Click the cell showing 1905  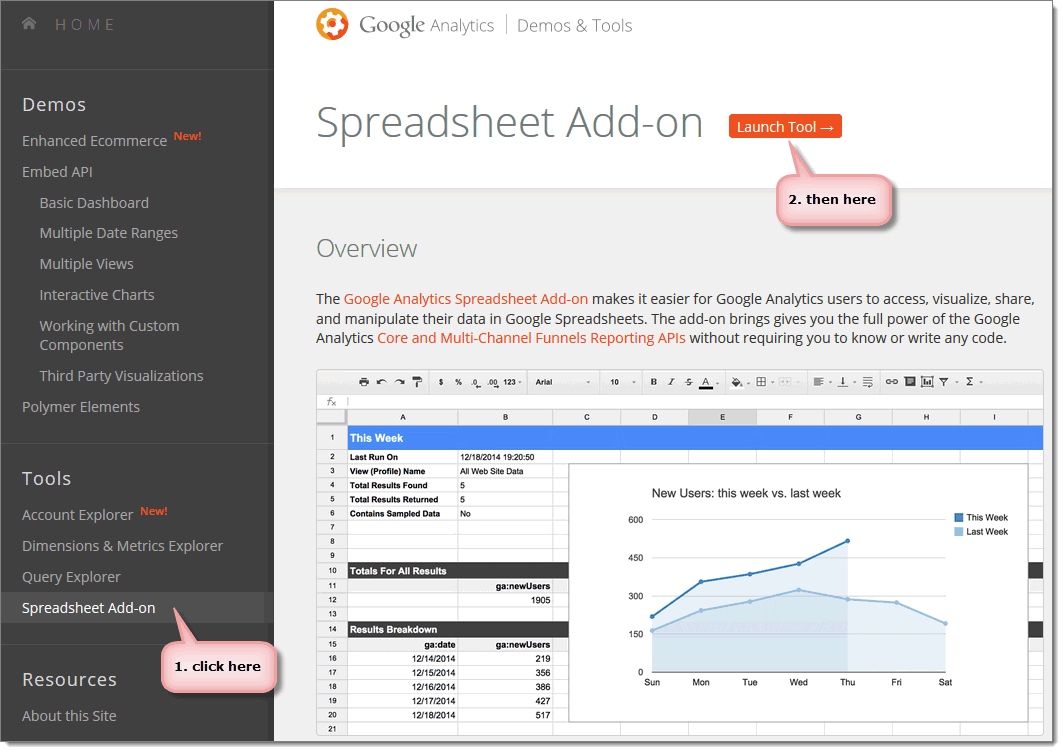(505, 600)
